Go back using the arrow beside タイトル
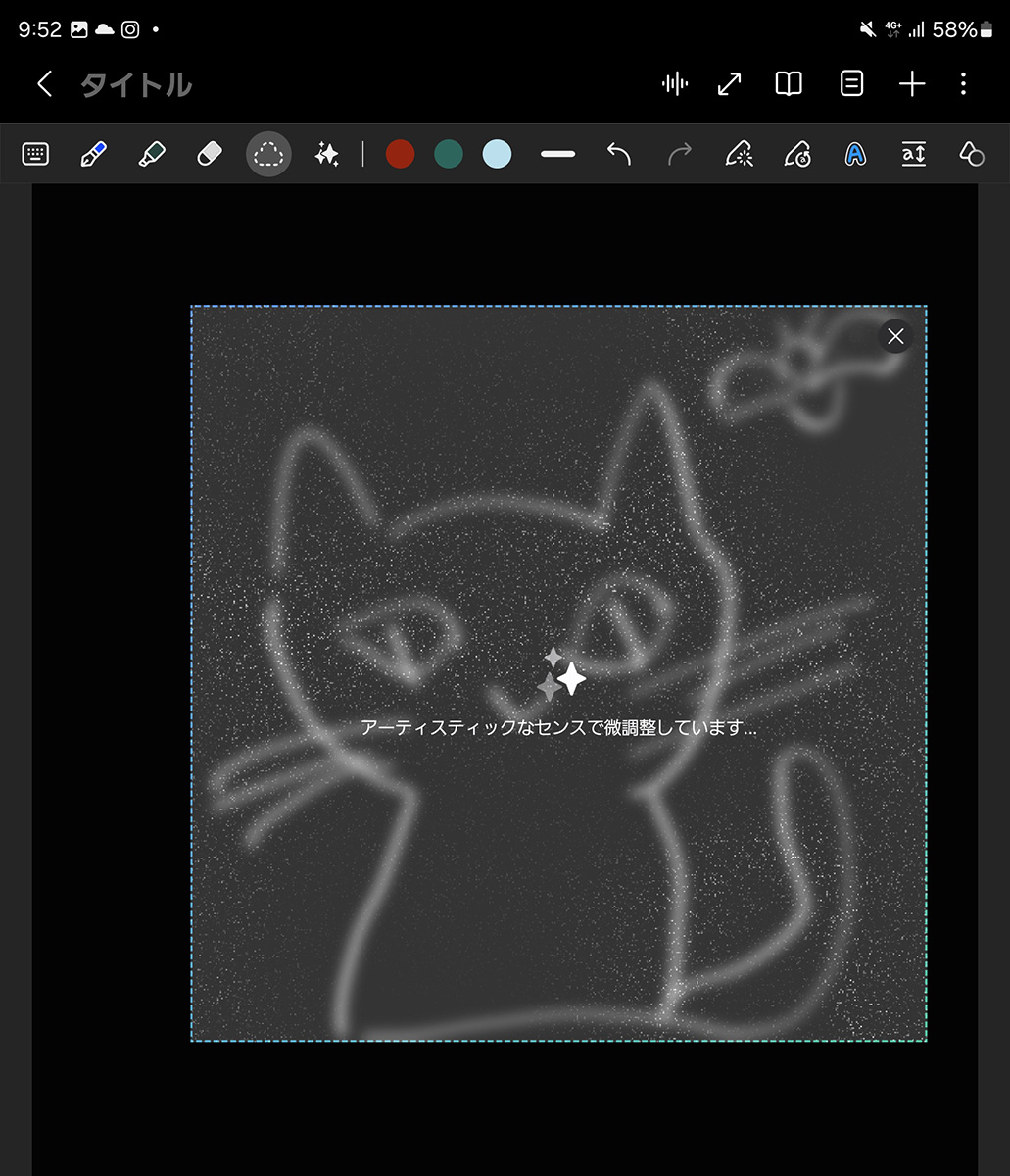The height and width of the screenshot is (1176, 1010). (x=44, y=84)
